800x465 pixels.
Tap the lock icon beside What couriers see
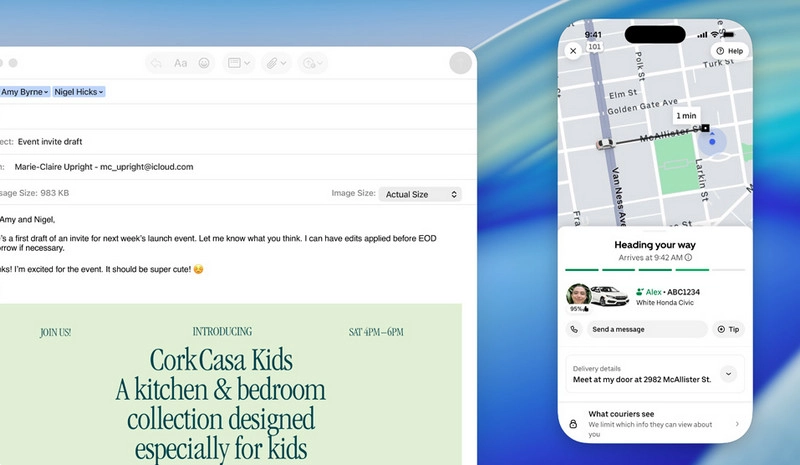[573, 424]
